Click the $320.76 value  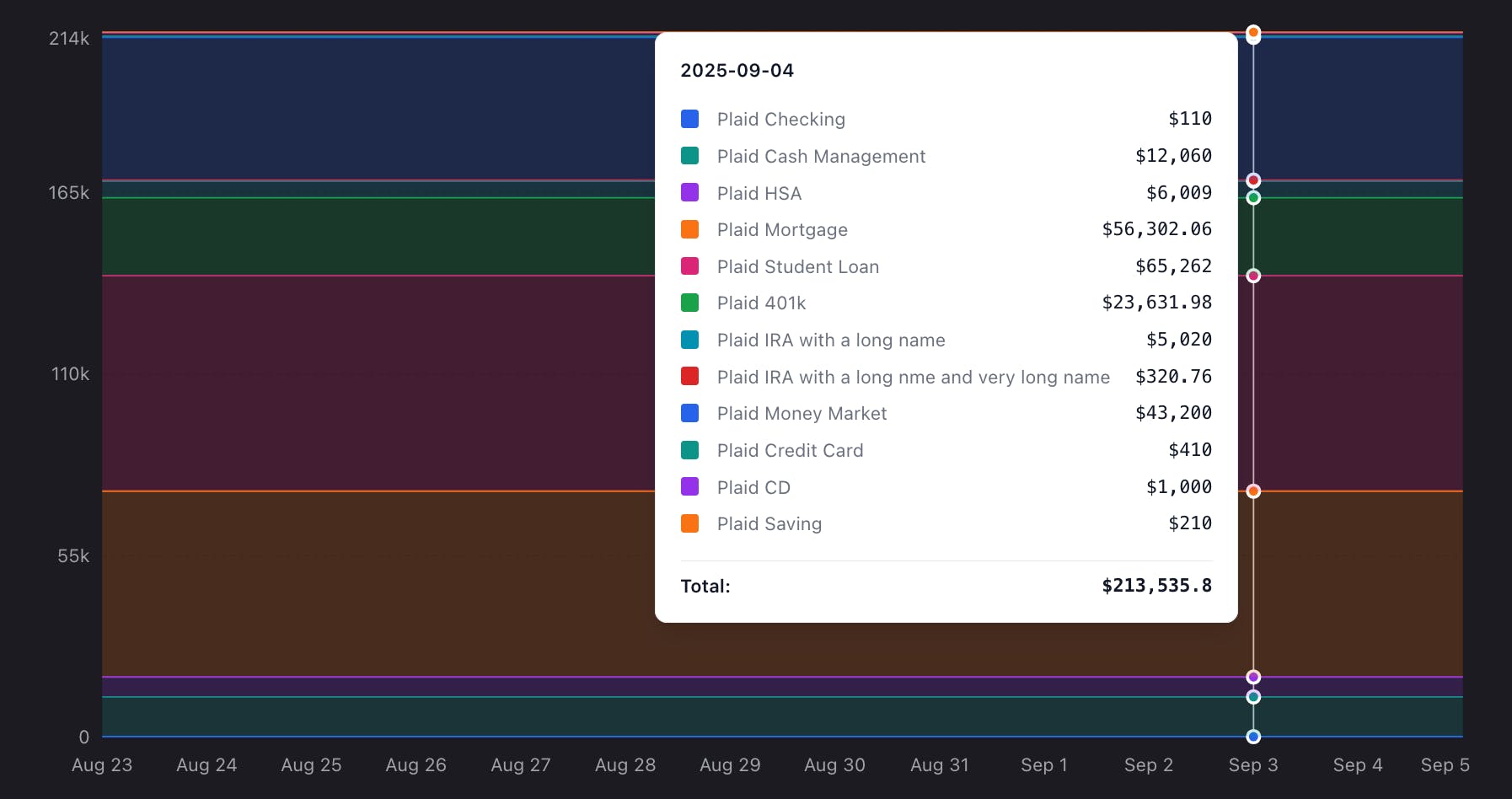click(x=1173, y=377)
